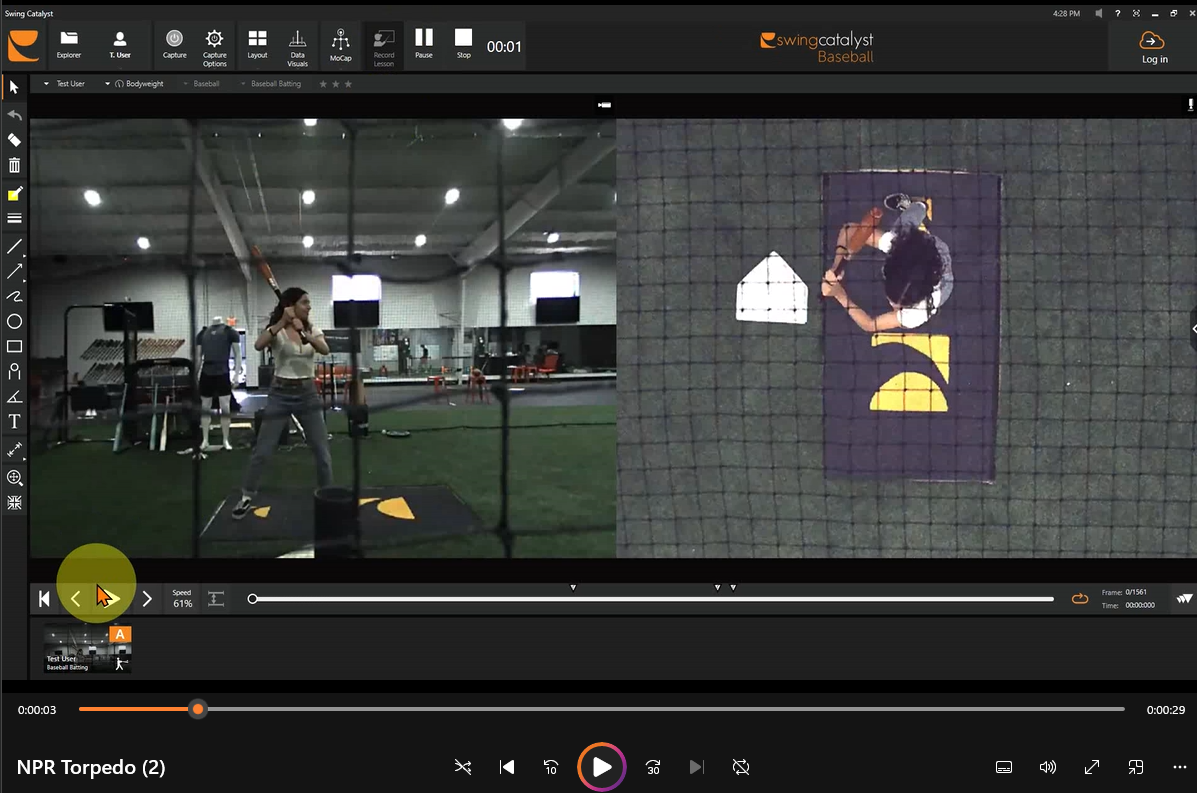Step back one frame
This screenshot has height=793, width=1197.
coord(75,599)
